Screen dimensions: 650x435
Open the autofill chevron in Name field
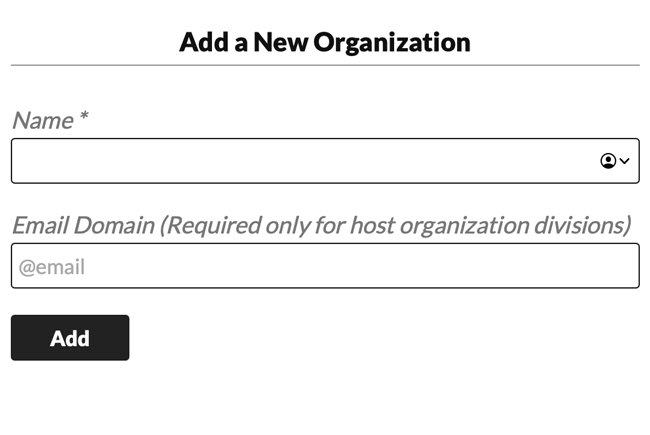coord(625,161)
